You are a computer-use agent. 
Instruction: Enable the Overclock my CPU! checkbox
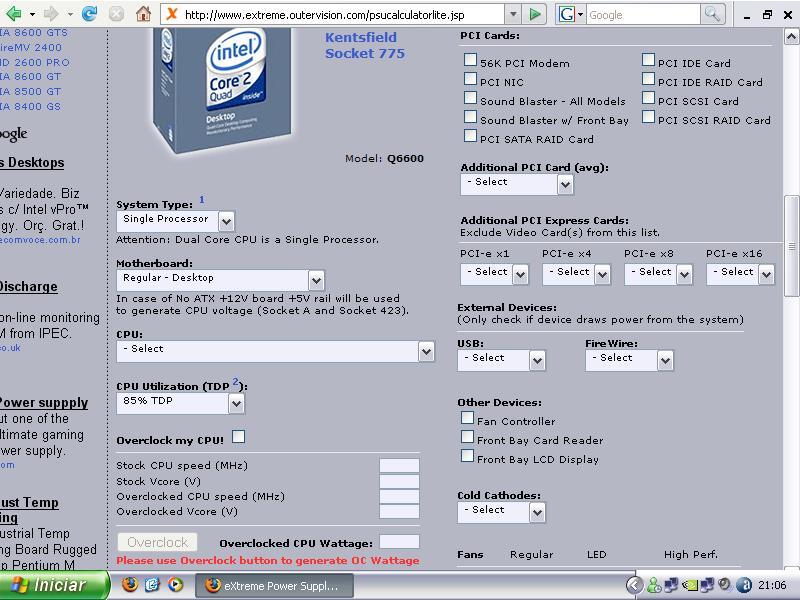click(x=238, y=437)
